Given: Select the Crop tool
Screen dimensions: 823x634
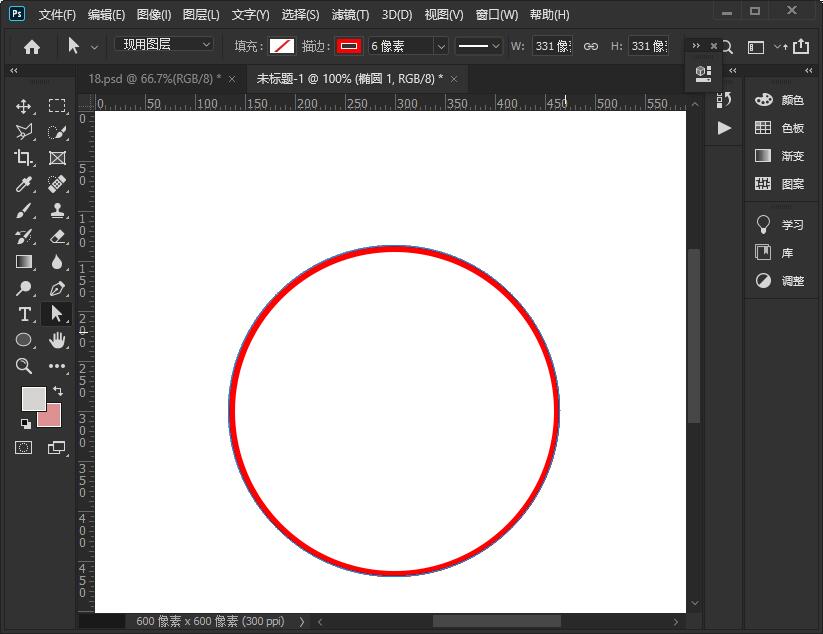Looking at the screenshot, I should [x=24, y=157].
